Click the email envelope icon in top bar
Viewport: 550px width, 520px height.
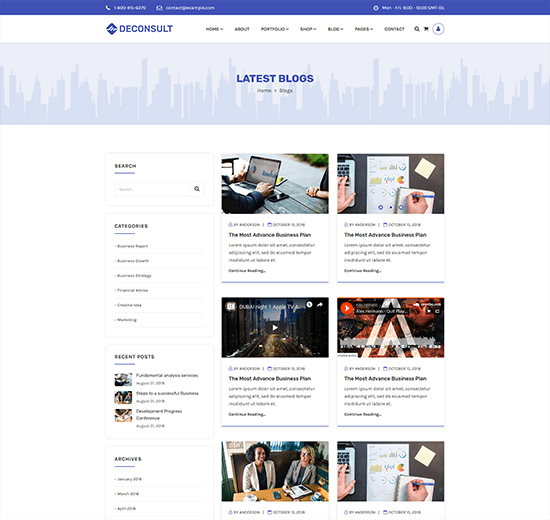tap(159, 8)
